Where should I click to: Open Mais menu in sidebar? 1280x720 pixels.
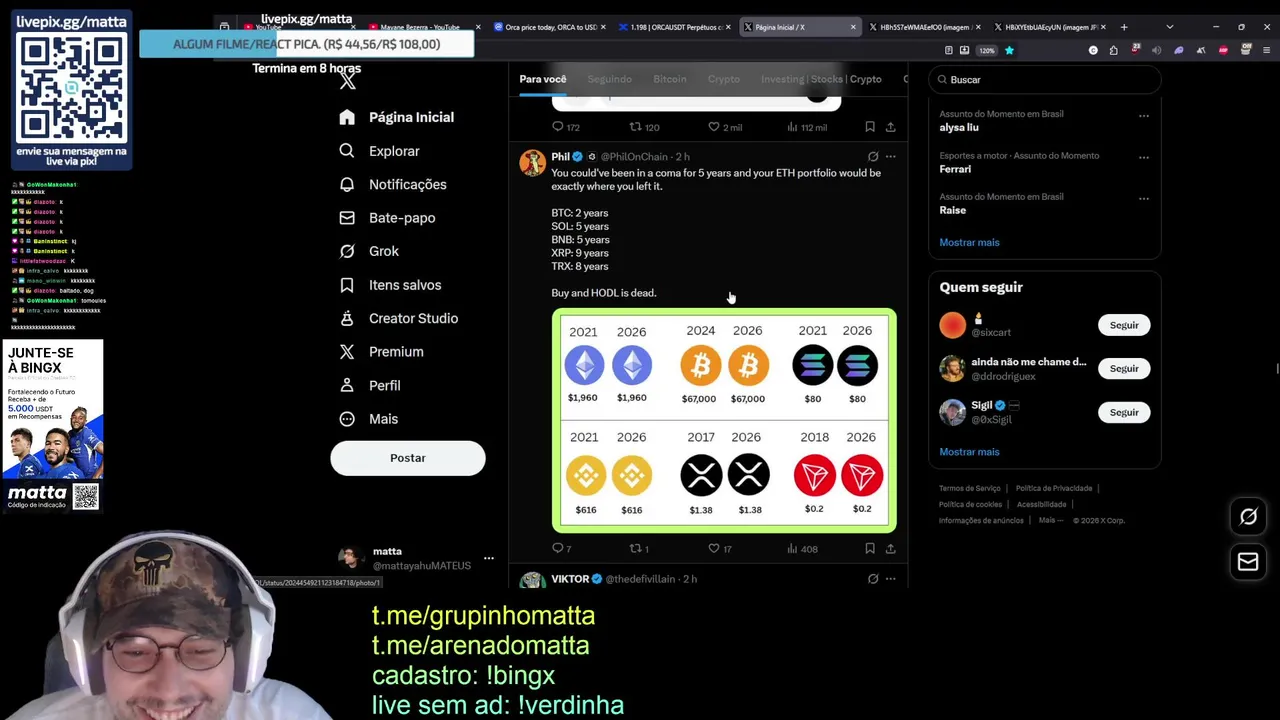[x=368, y=419]
